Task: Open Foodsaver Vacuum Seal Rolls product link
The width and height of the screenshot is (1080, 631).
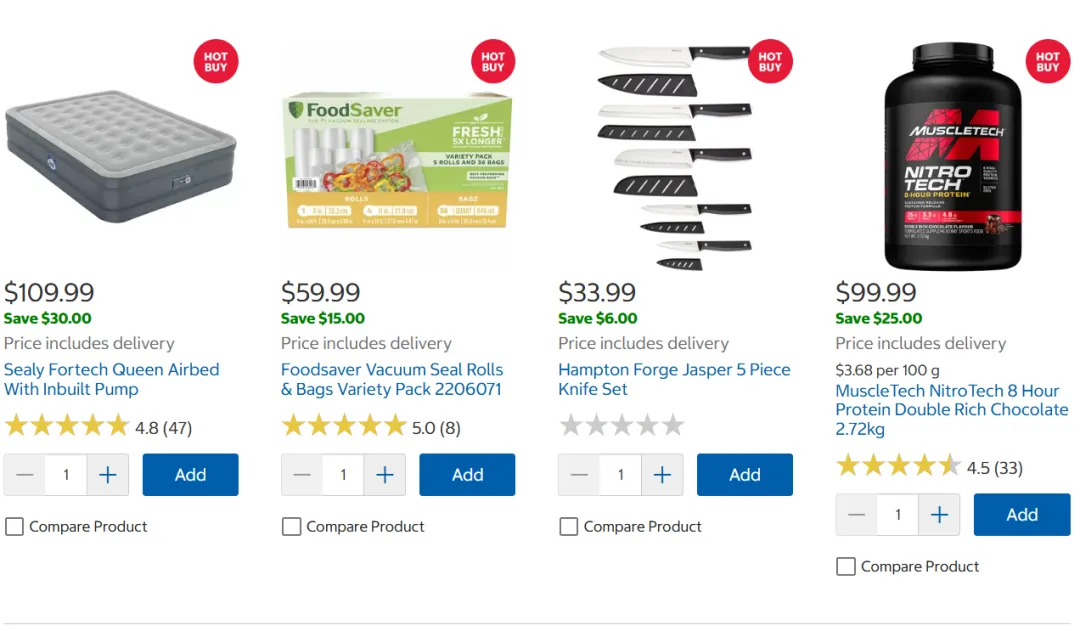Action: pos(392,380)
